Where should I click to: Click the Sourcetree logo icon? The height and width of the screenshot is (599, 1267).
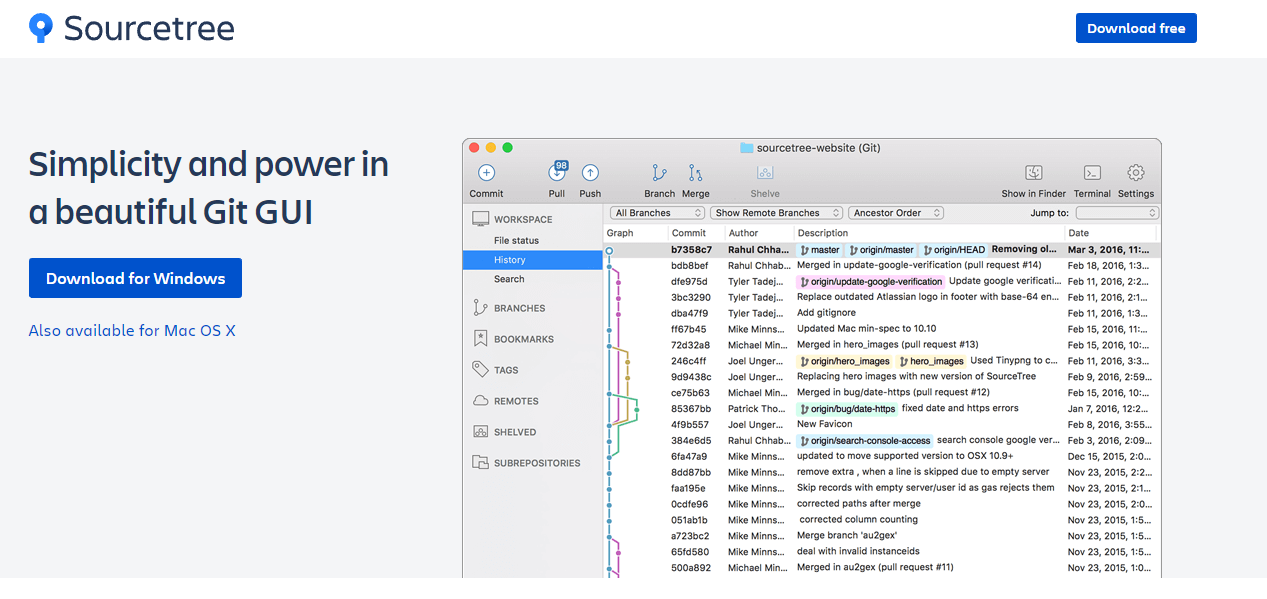41,28
